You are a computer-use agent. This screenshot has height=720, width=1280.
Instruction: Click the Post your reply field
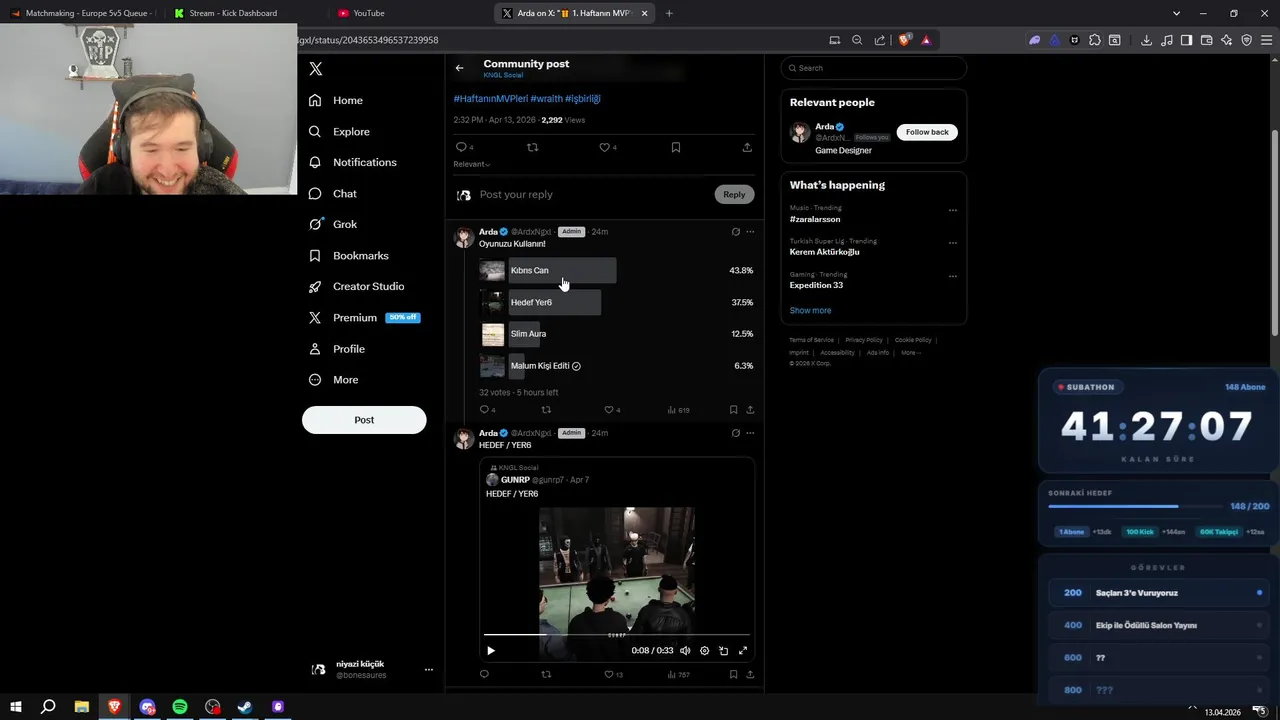(590, 194)
